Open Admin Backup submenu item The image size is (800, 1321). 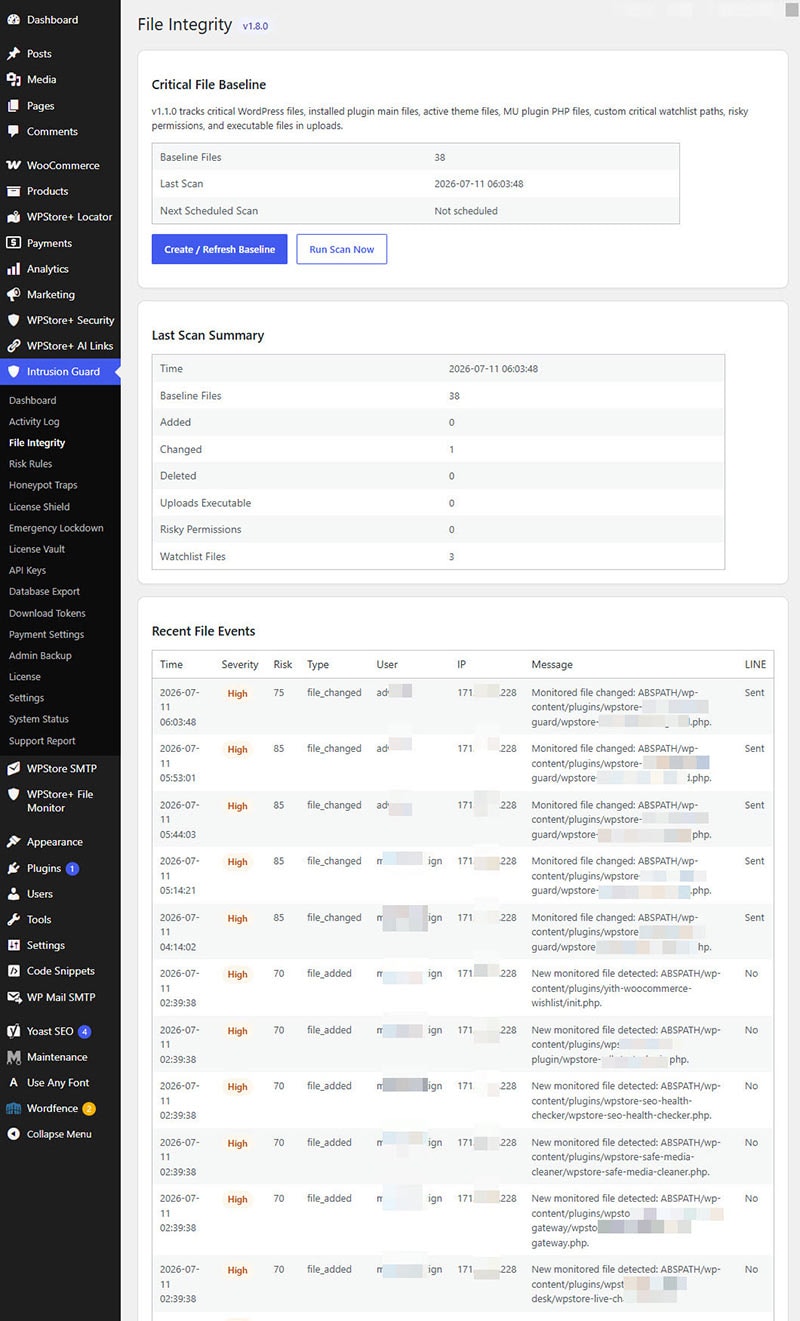coord(40,656)
